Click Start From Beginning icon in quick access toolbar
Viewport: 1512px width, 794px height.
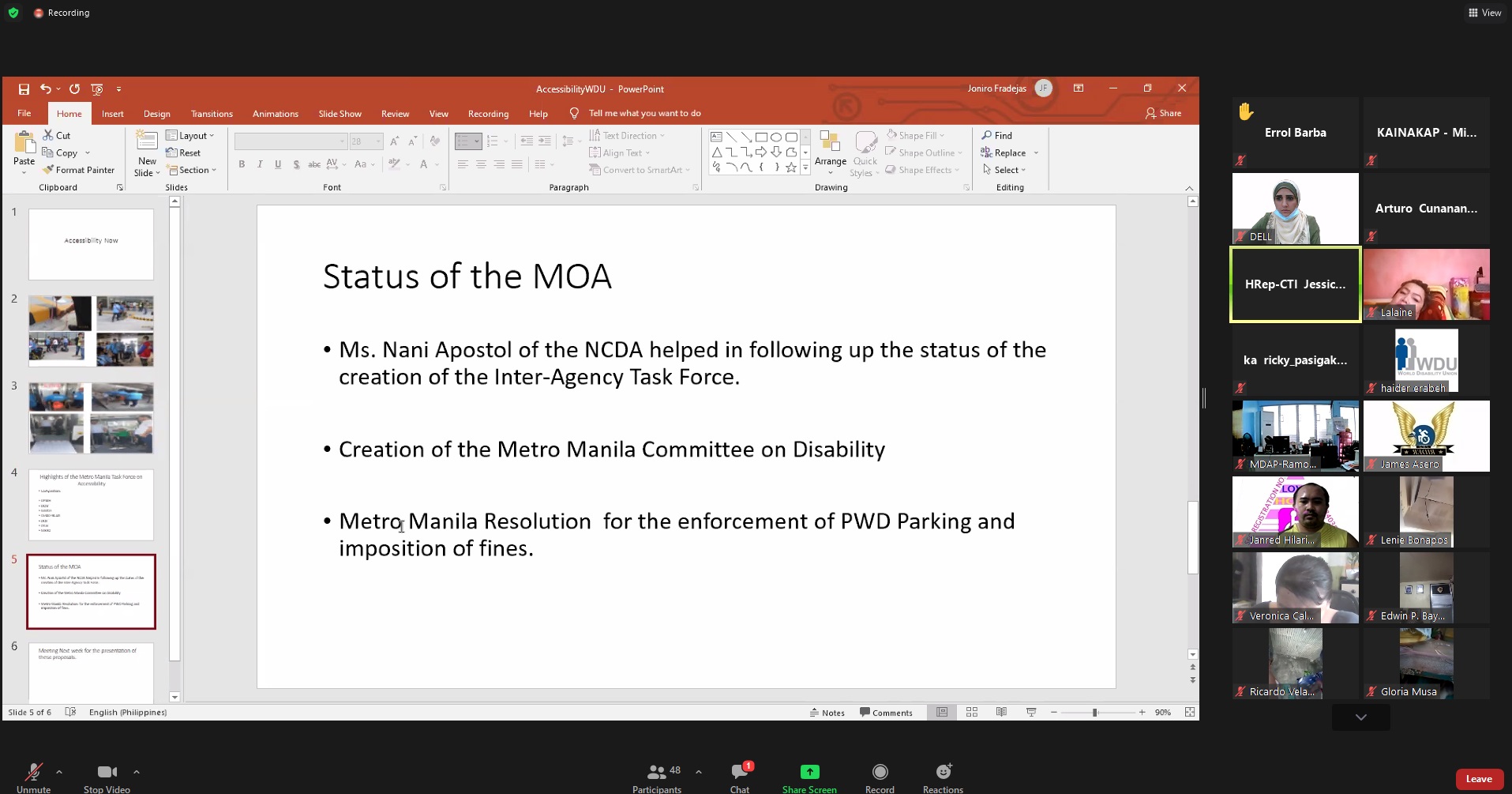pyautogui.click(x=97, y=89)
